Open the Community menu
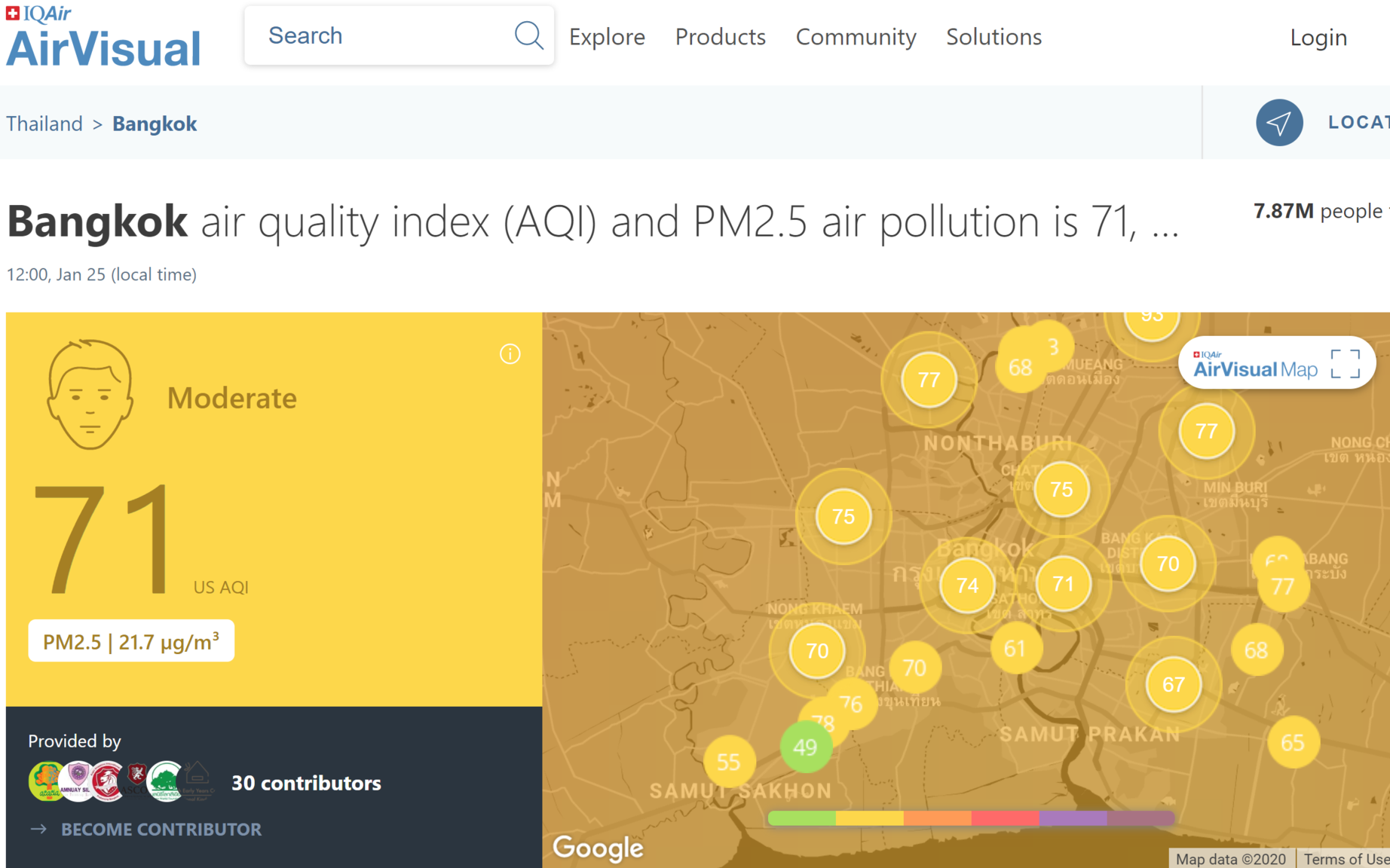Image resolution: width=1390 pixels, height=868 pixels. tap(856, 37)
